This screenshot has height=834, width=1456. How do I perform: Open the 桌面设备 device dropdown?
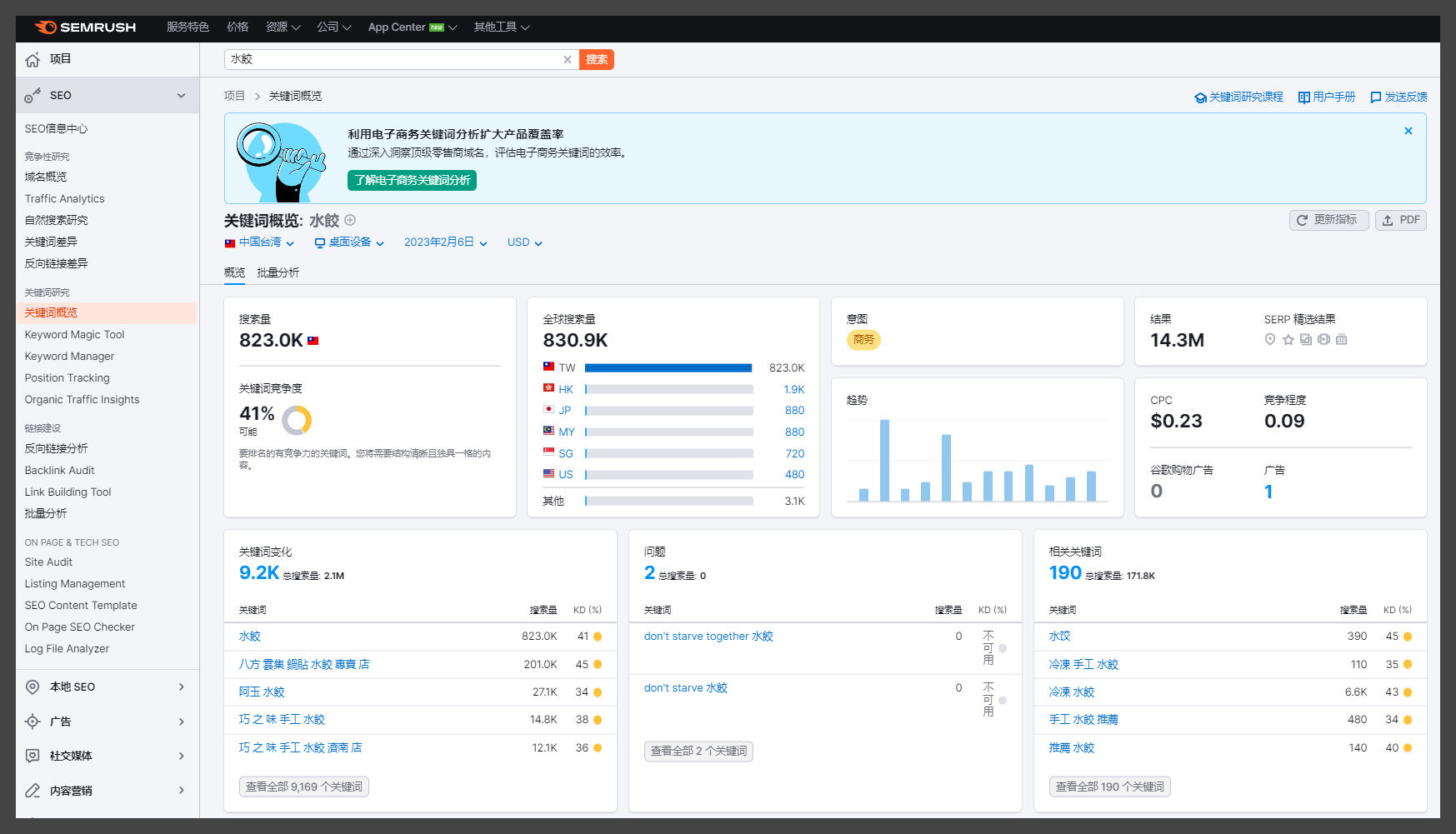[x=349, y=242]
